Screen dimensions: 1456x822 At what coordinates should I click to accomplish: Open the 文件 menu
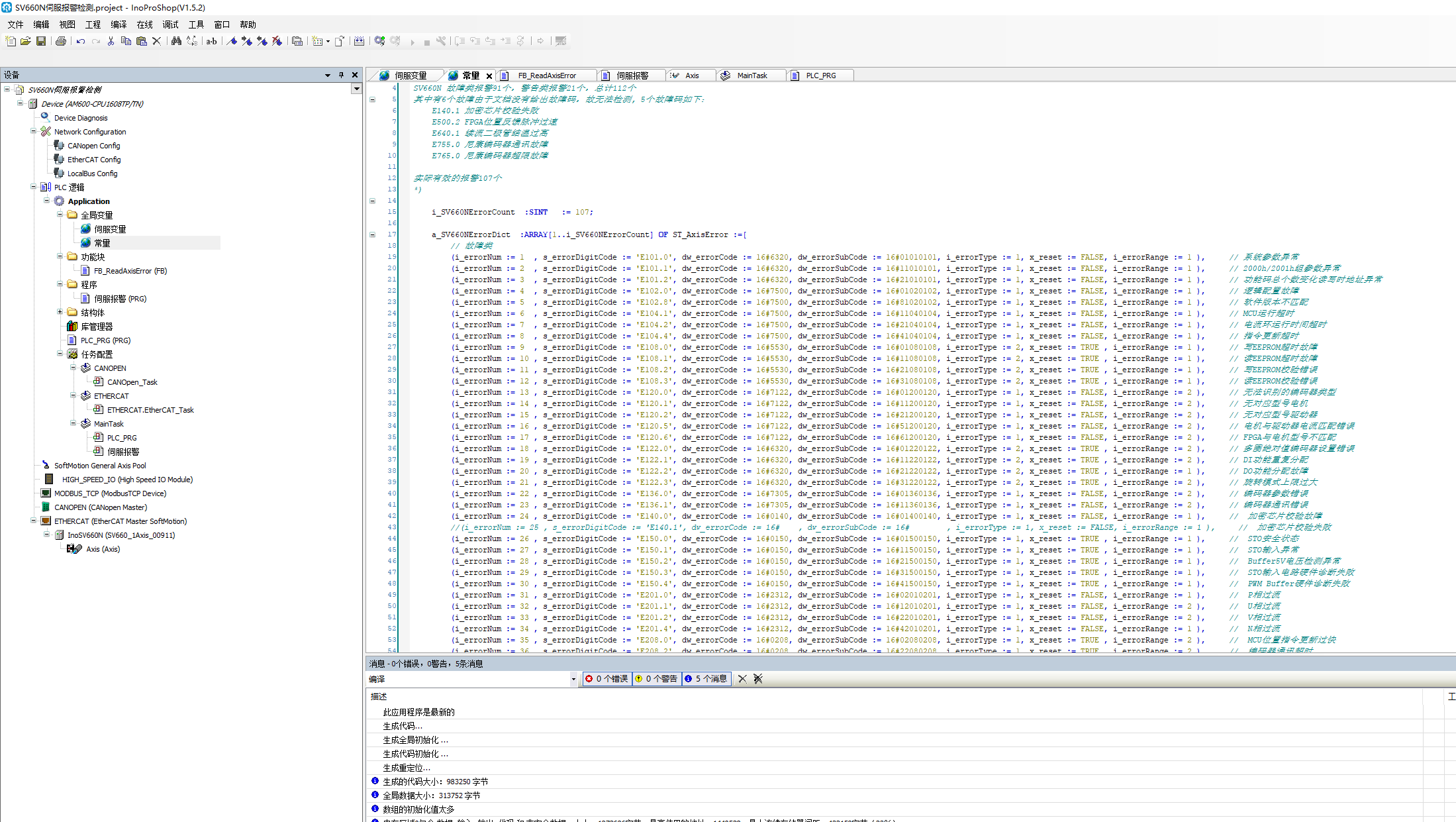pyautogui.click(x=15, y=25)
